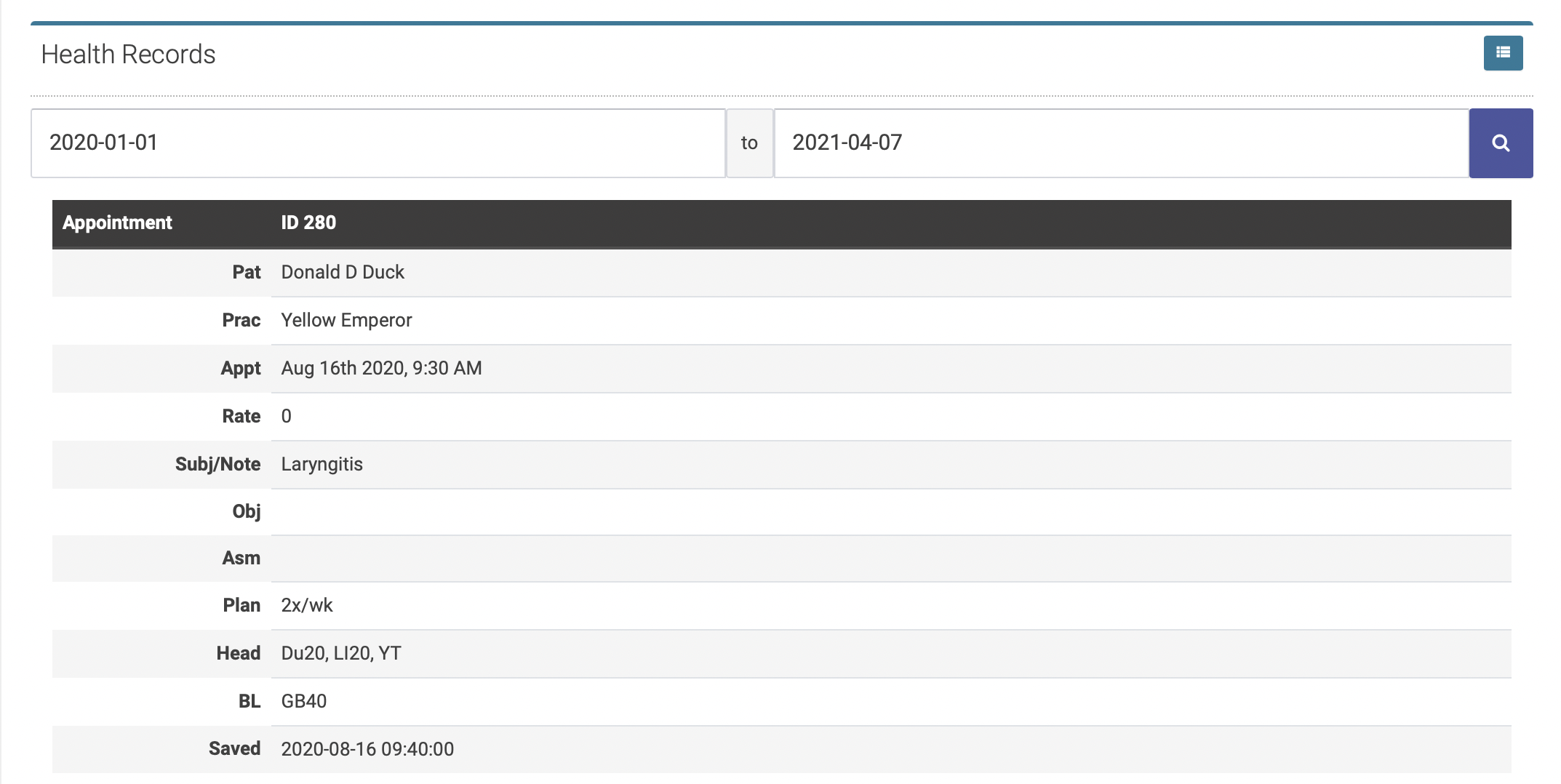Screen dimensions: 1561x784
Task: Click the list view icon button
Action: 1503,53
